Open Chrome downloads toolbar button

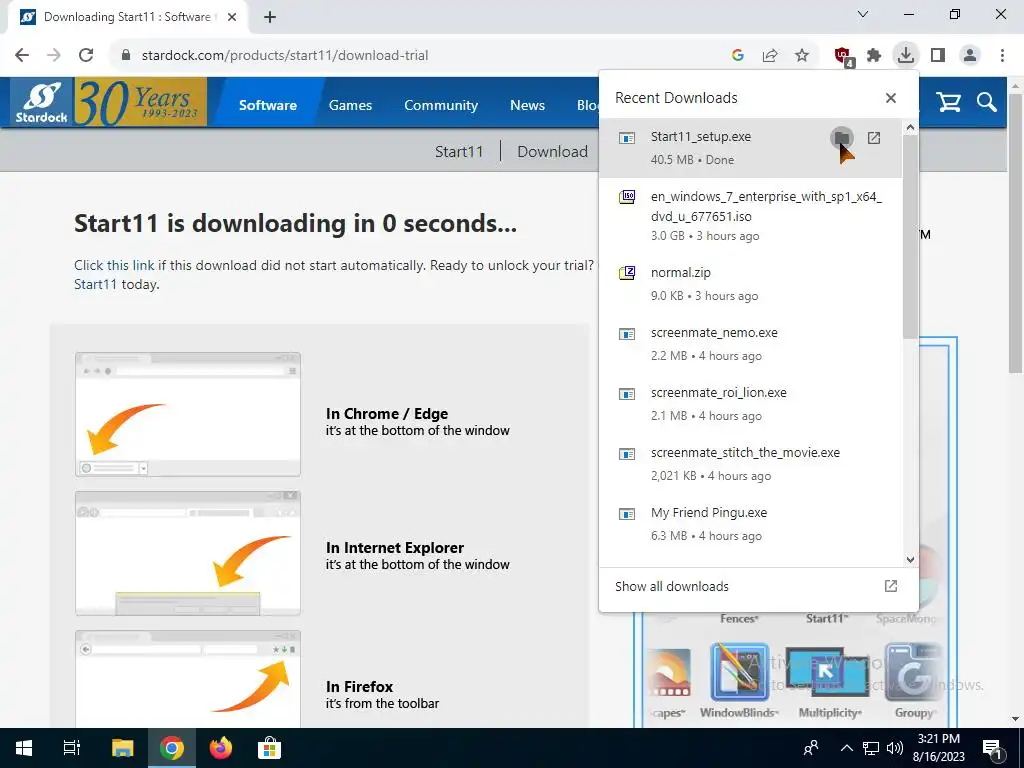pos(905,55)
